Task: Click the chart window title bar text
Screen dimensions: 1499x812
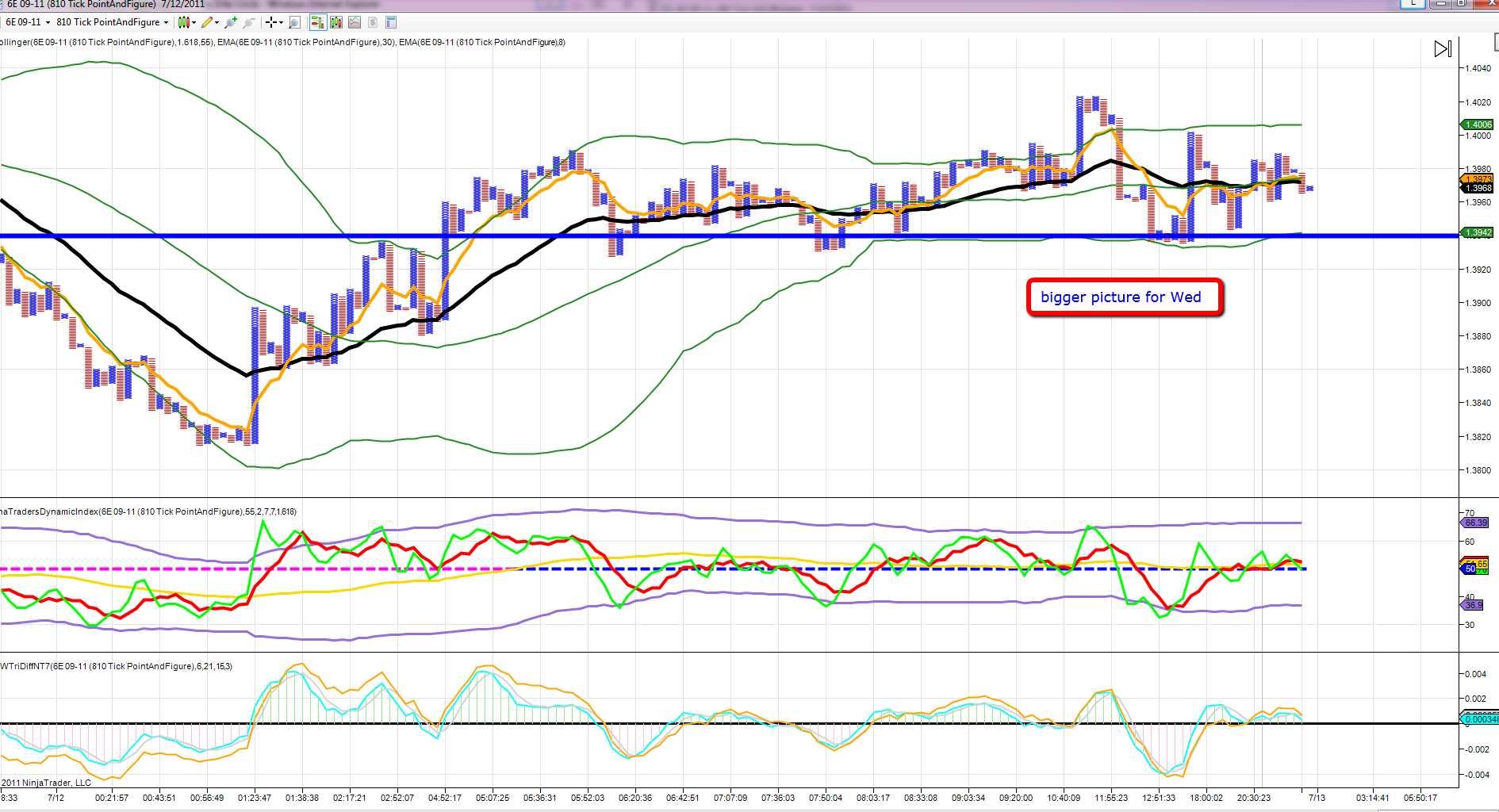Action: [x=105, y=5]
